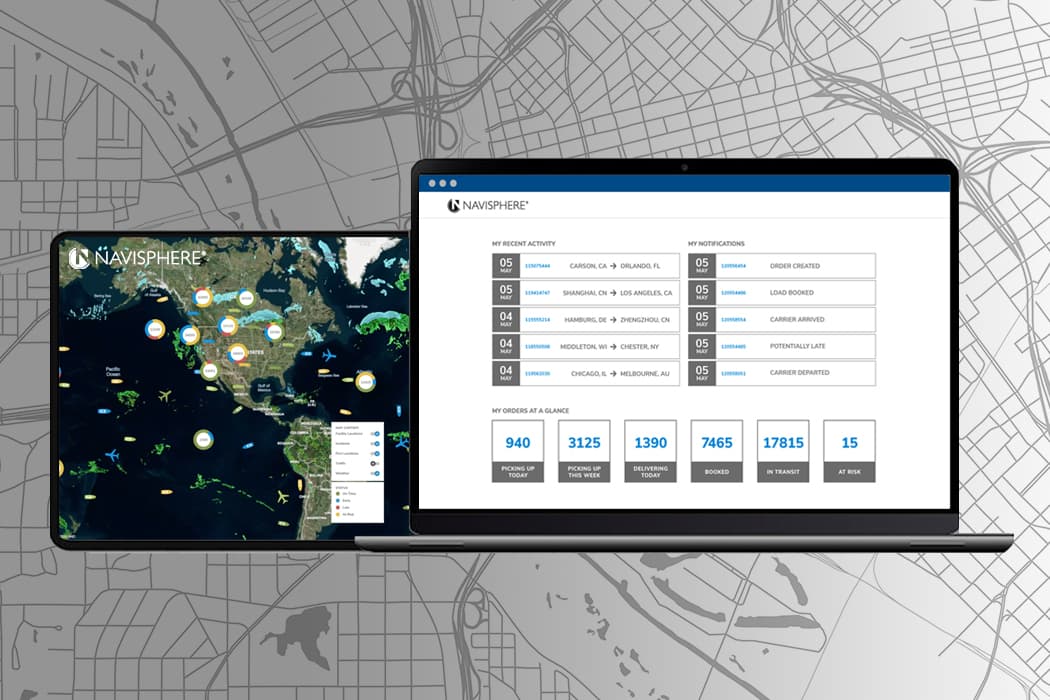Enable the Traffic map layer switch
Screen dimensions: 1050x700
point(375,464)
